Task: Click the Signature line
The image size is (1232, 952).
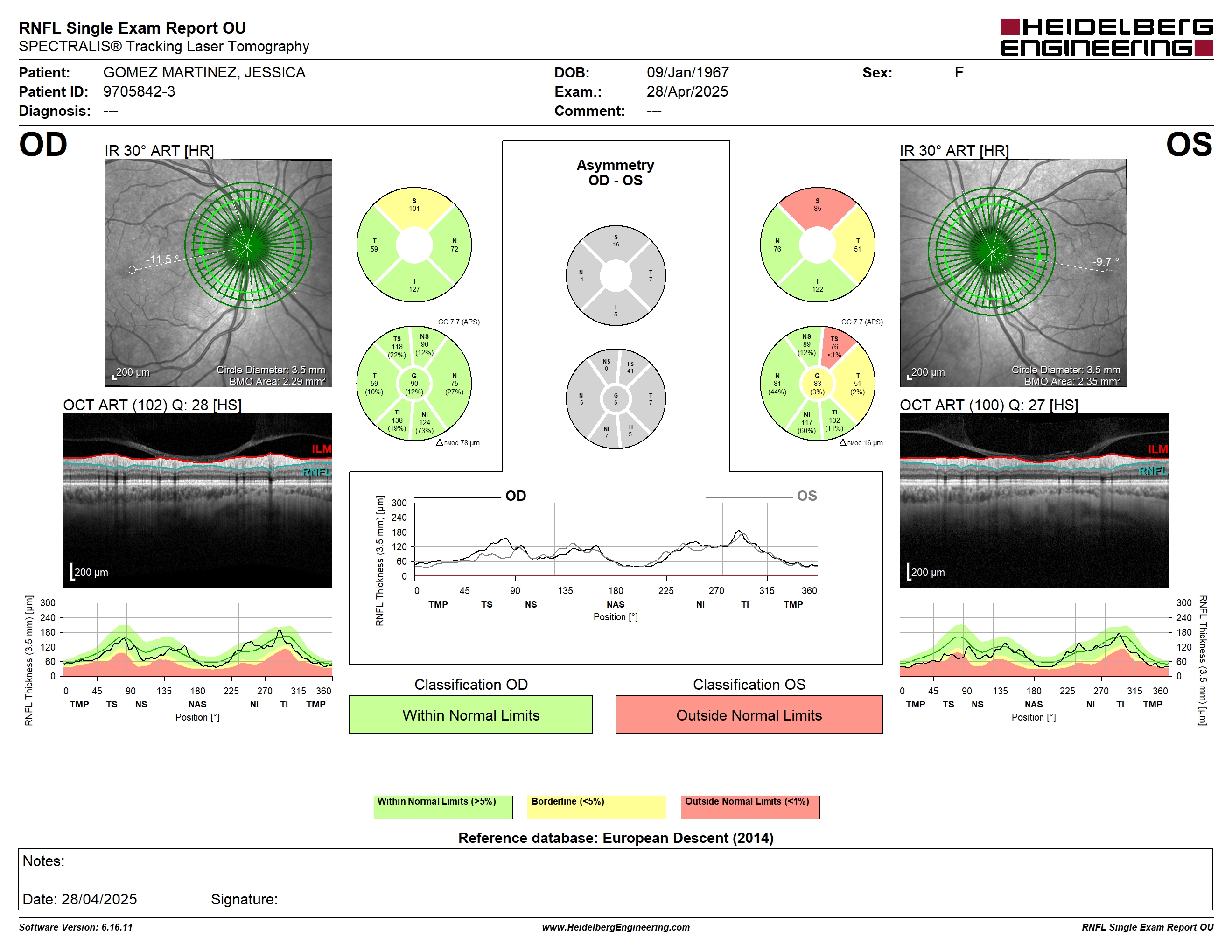Action: click(x=244, y=899)
